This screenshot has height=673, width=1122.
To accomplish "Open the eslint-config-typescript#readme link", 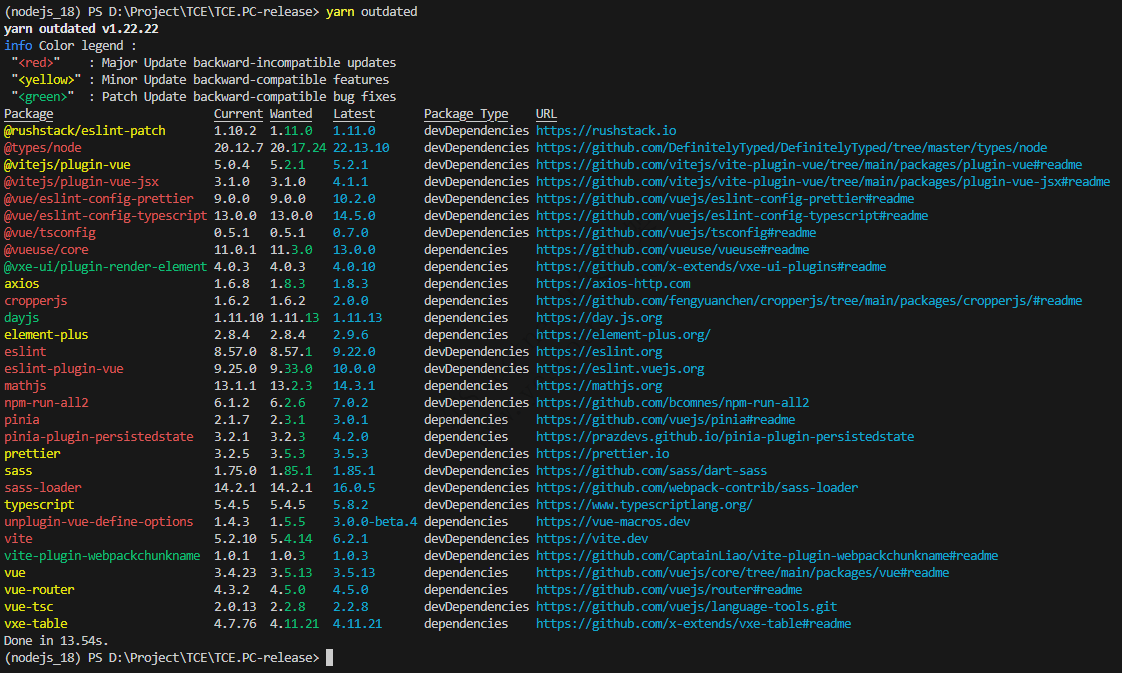I will click(x=732, y=216).
